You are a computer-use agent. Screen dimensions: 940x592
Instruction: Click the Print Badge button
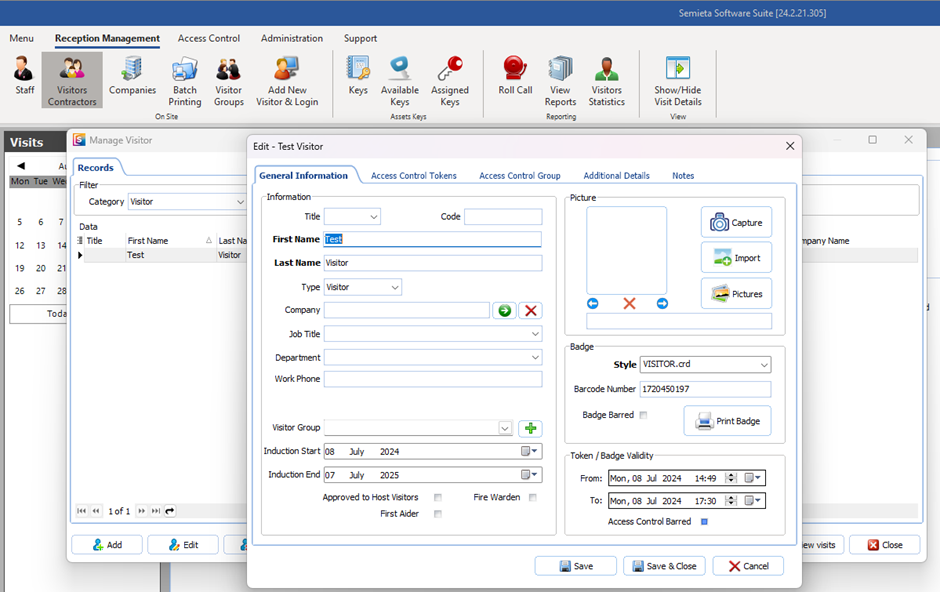728,421
